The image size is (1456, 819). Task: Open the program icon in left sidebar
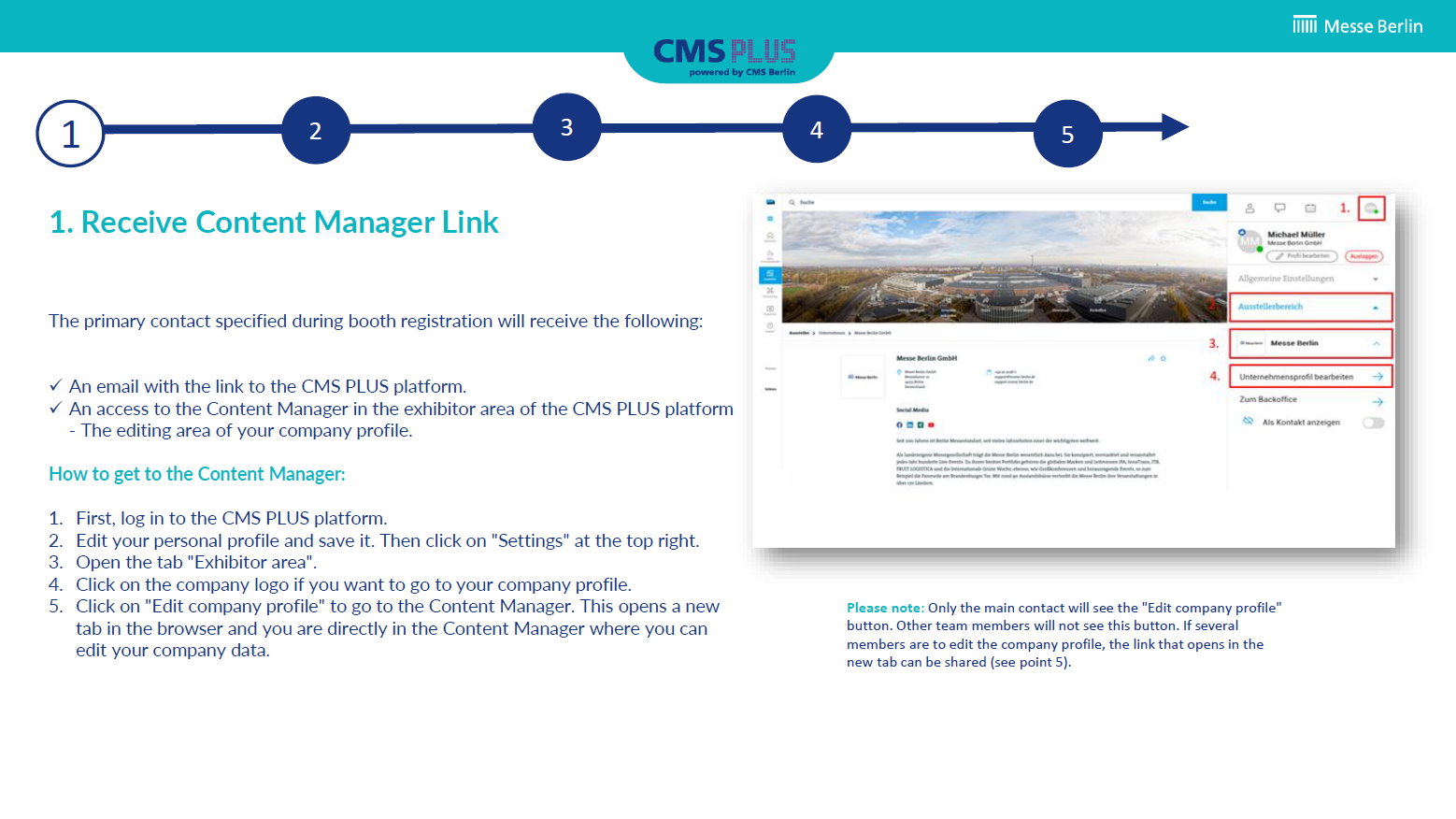click(770, 309)
